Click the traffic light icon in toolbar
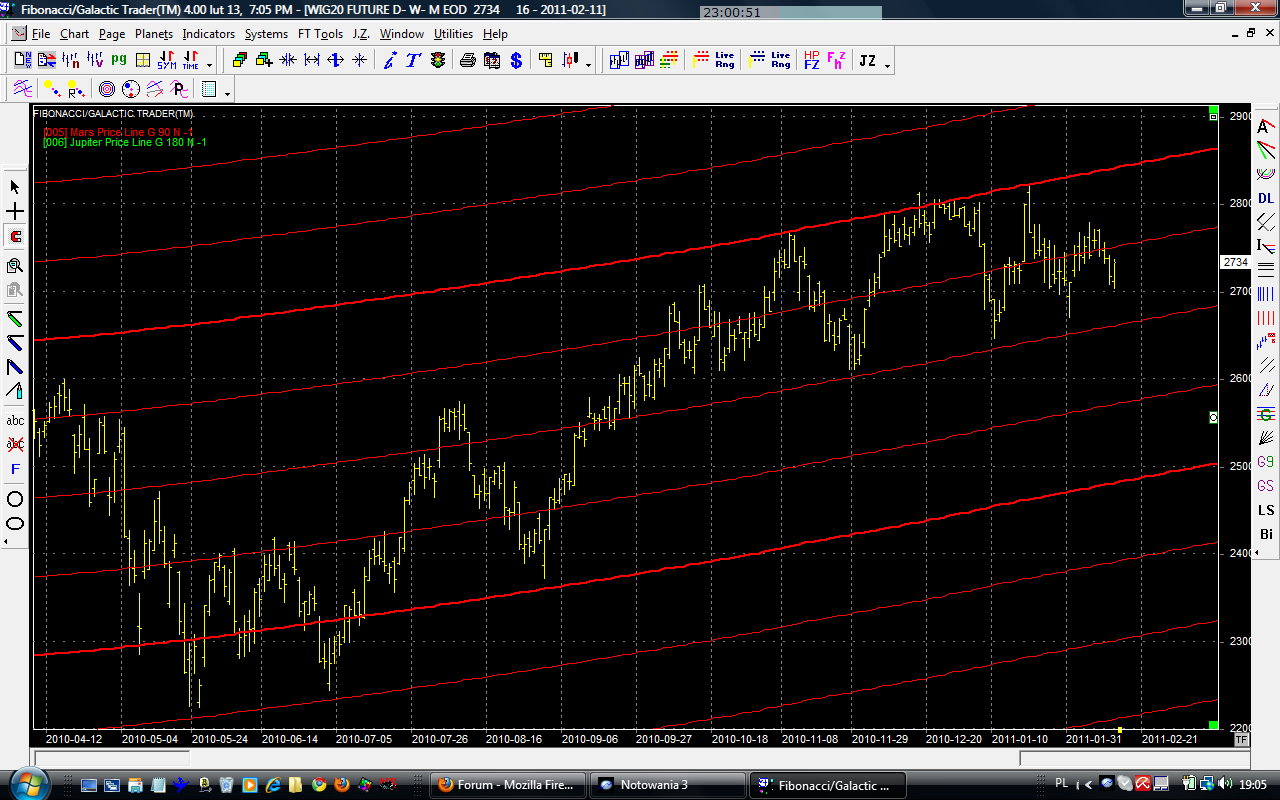 [438, 60]
